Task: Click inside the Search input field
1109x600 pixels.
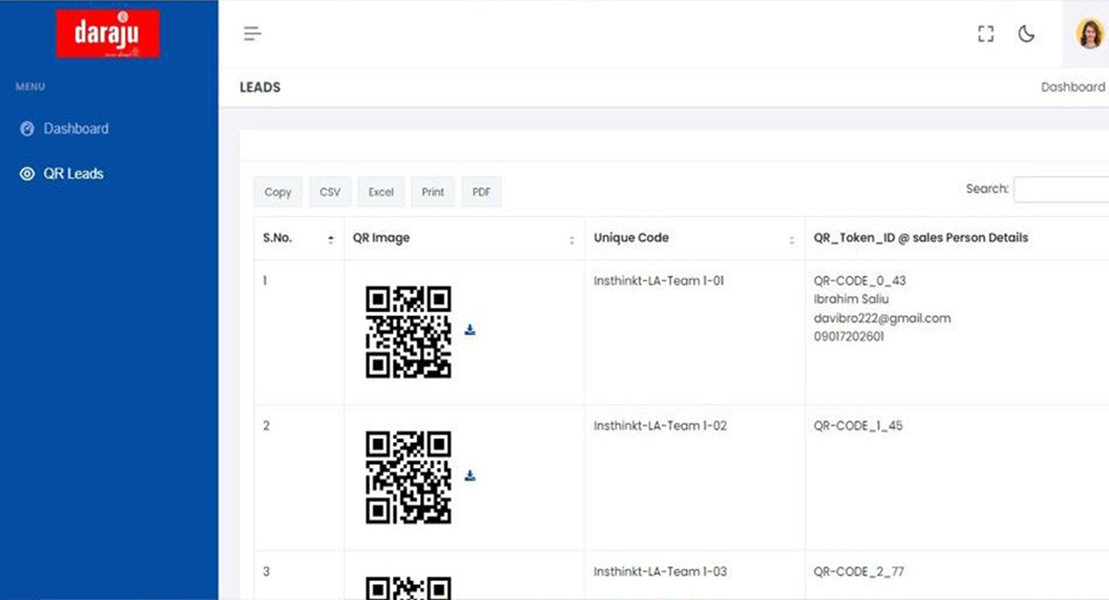Action: (1062, 189)
